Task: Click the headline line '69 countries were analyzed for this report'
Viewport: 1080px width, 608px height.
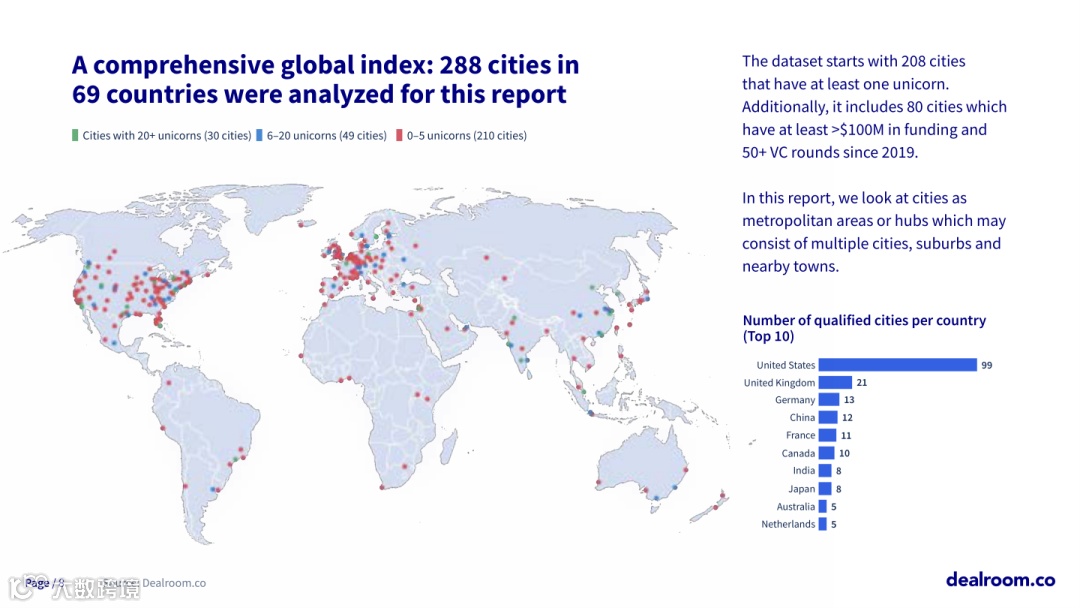Action: click(319, 94)
